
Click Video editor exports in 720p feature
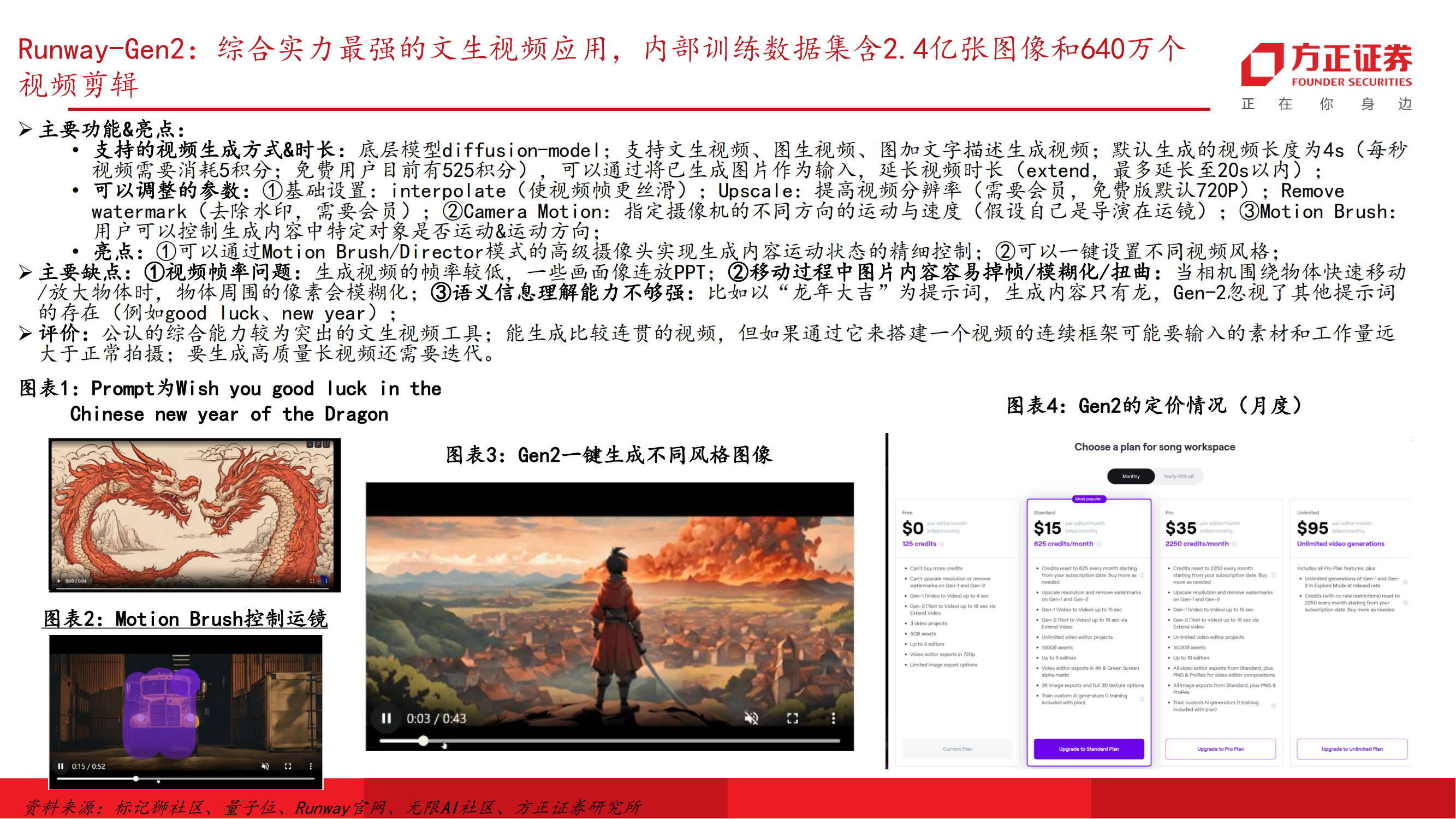943,655
